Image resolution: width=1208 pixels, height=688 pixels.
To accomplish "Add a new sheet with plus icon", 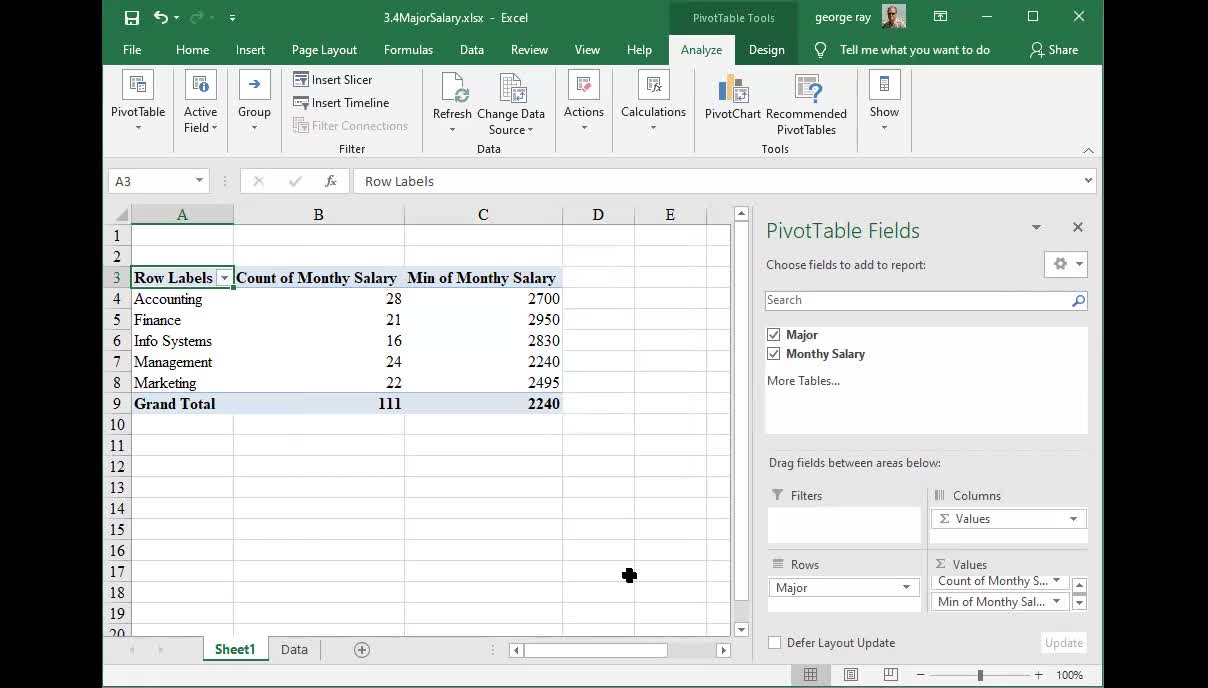I will pyautogui.click(x=362, y=650).
